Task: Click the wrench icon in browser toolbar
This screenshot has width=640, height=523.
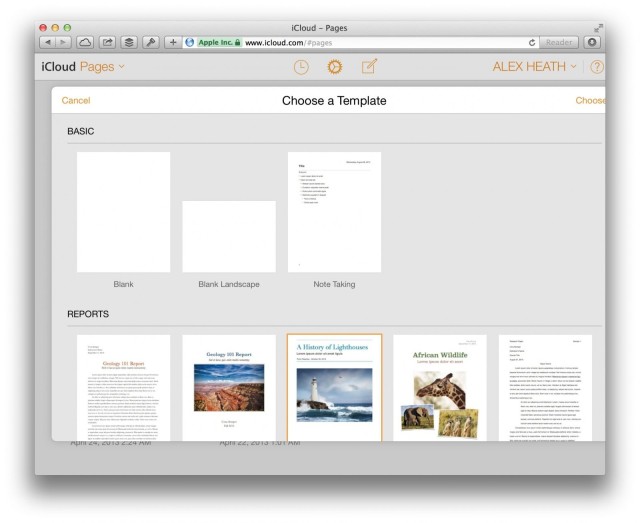Action: tap(151, 43)
